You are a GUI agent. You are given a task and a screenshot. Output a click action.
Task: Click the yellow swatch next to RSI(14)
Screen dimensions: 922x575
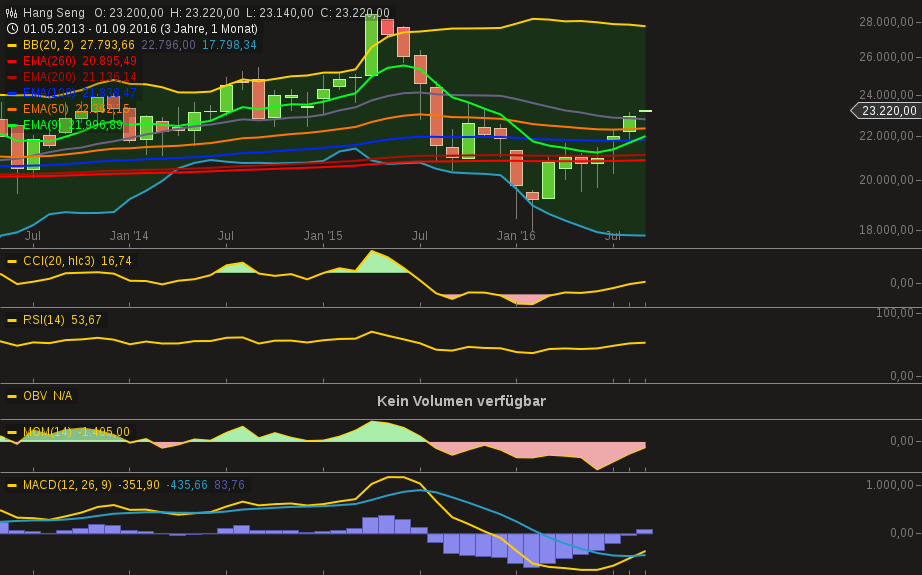click(12, 320)
